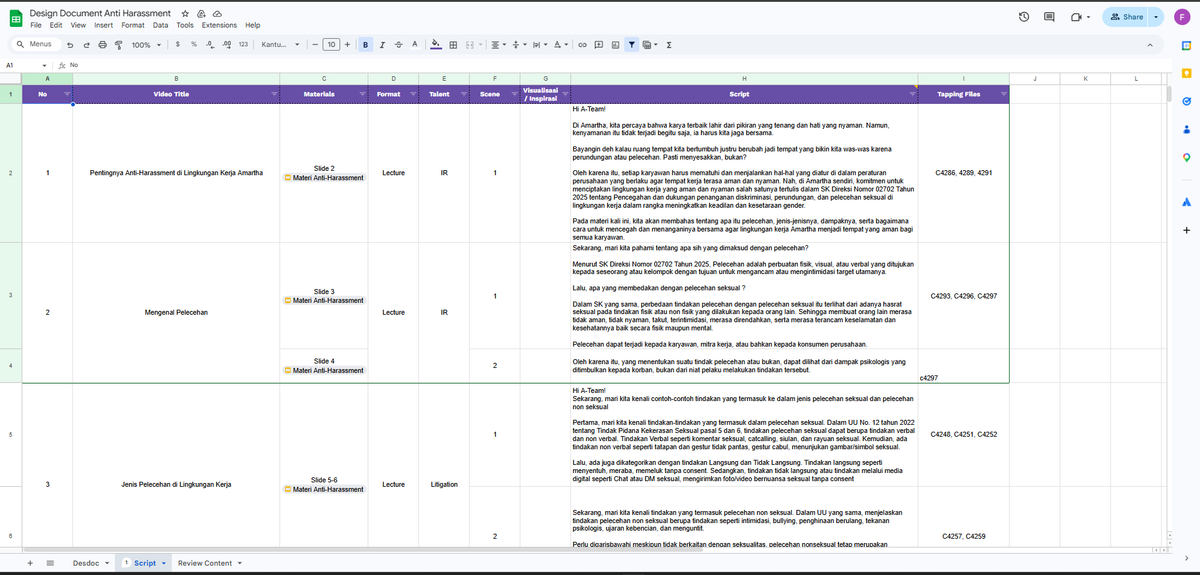Viewport: 1200px width, 575px height.
Task: Open the cell borders tool
Action: (x=453, y=44)
